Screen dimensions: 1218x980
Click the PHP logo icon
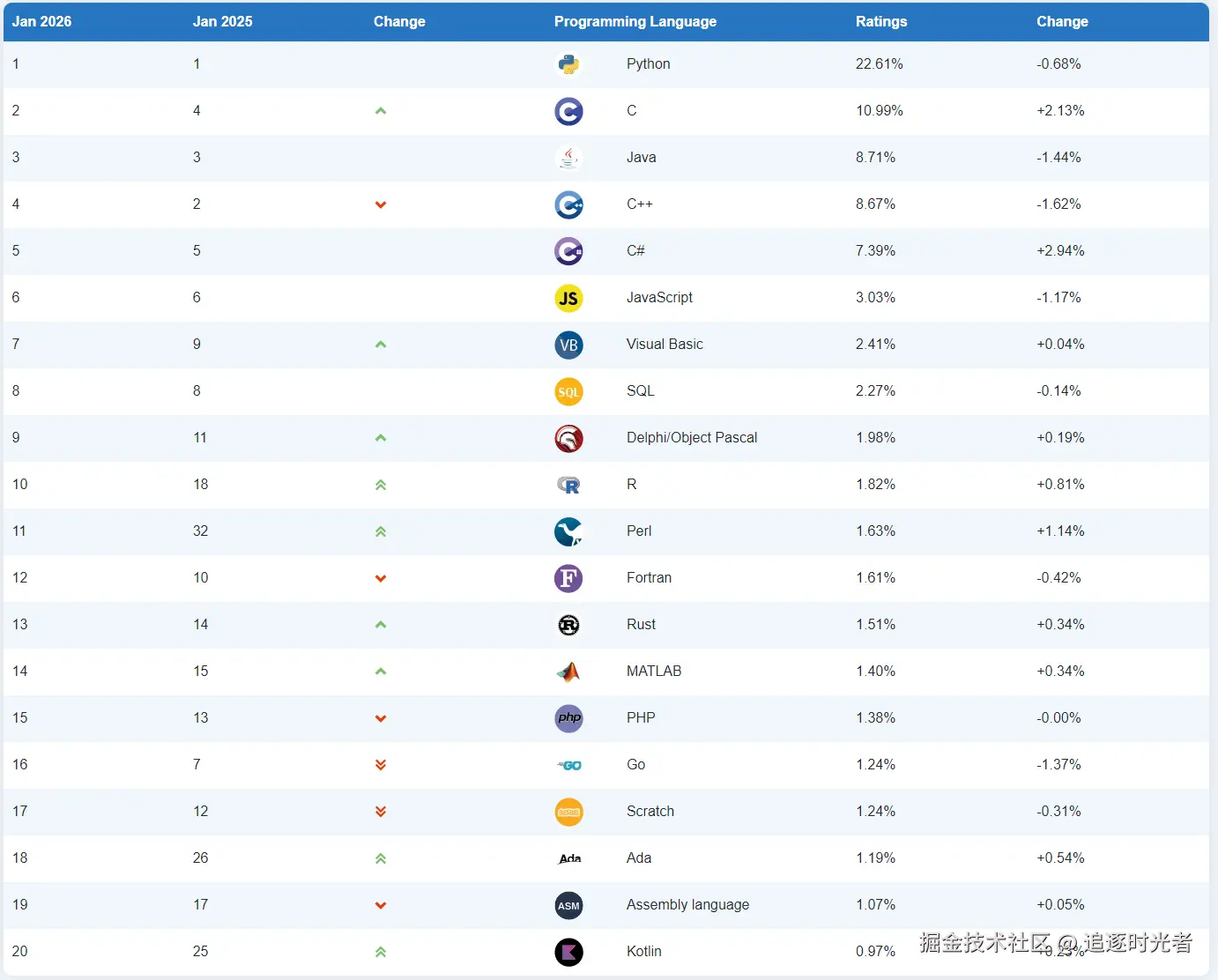click(568, 718)
